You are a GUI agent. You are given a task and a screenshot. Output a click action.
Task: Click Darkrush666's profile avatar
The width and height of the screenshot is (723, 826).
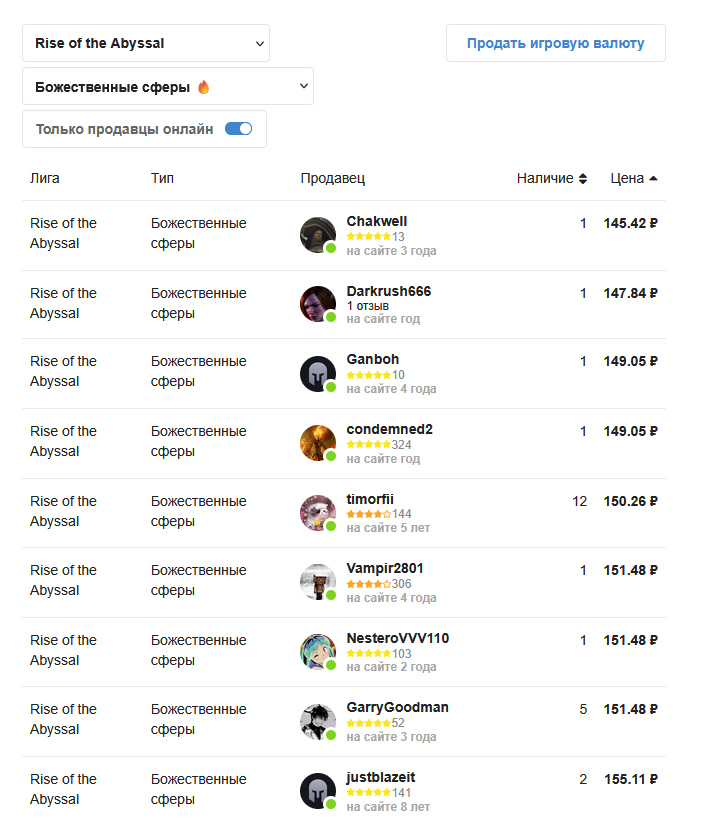point(318,304)
